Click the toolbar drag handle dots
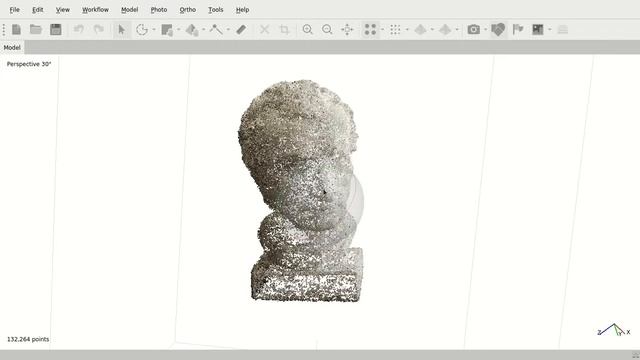 [x=4, y=29]
